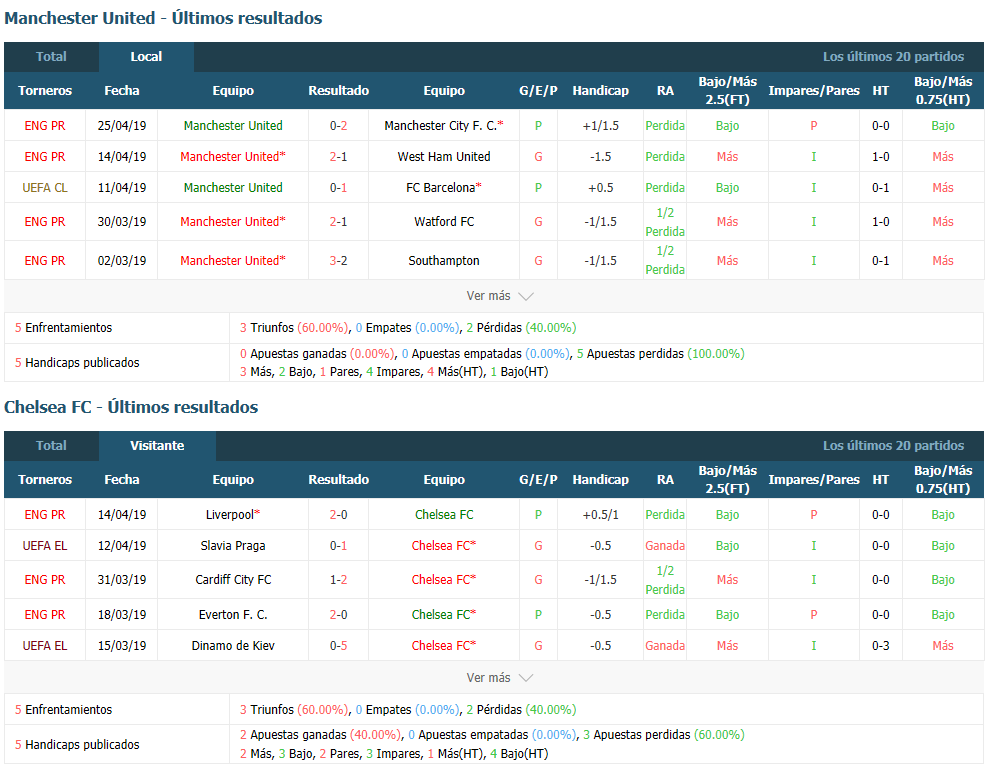Open Dinamo de Kiev team link
The height and width of the screenshot is (769, 993).
pos(232,645)
